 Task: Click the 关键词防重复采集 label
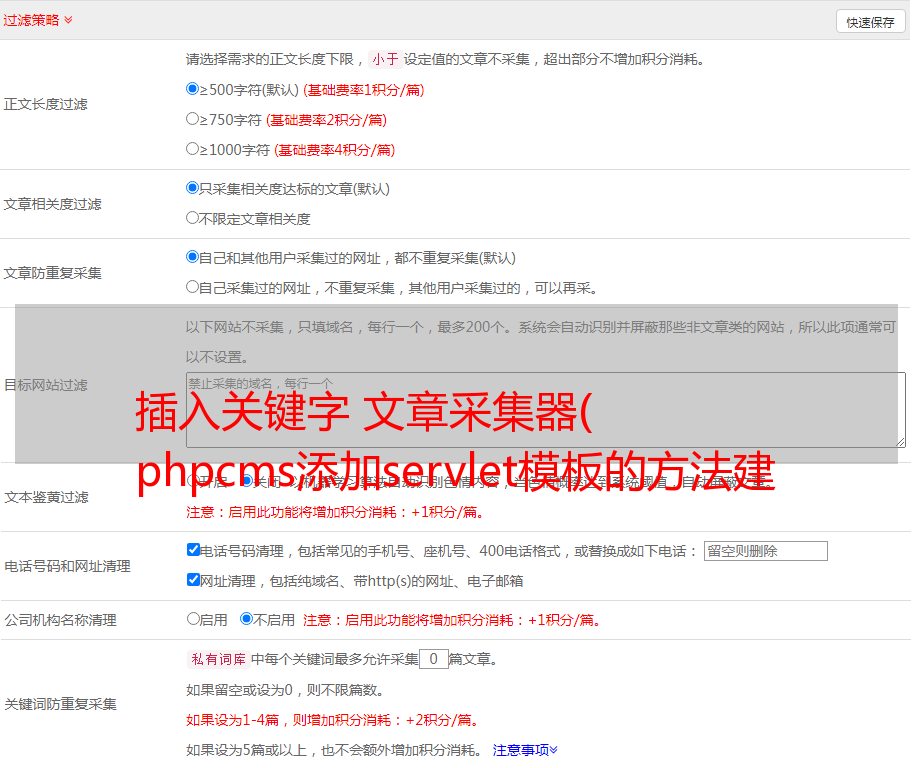[x=60, y=704]
